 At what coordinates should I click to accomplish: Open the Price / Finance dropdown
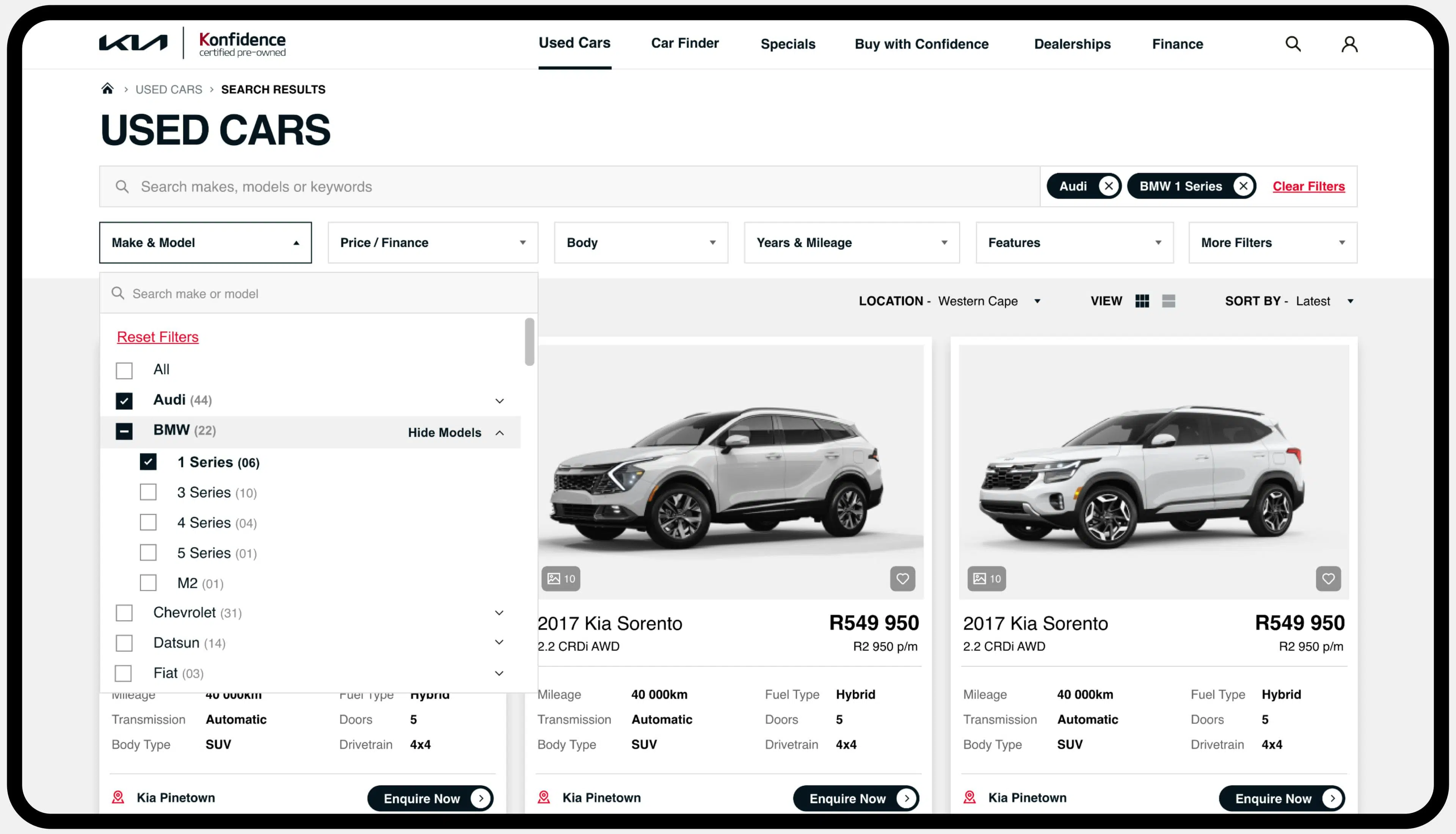pos(433,243)
